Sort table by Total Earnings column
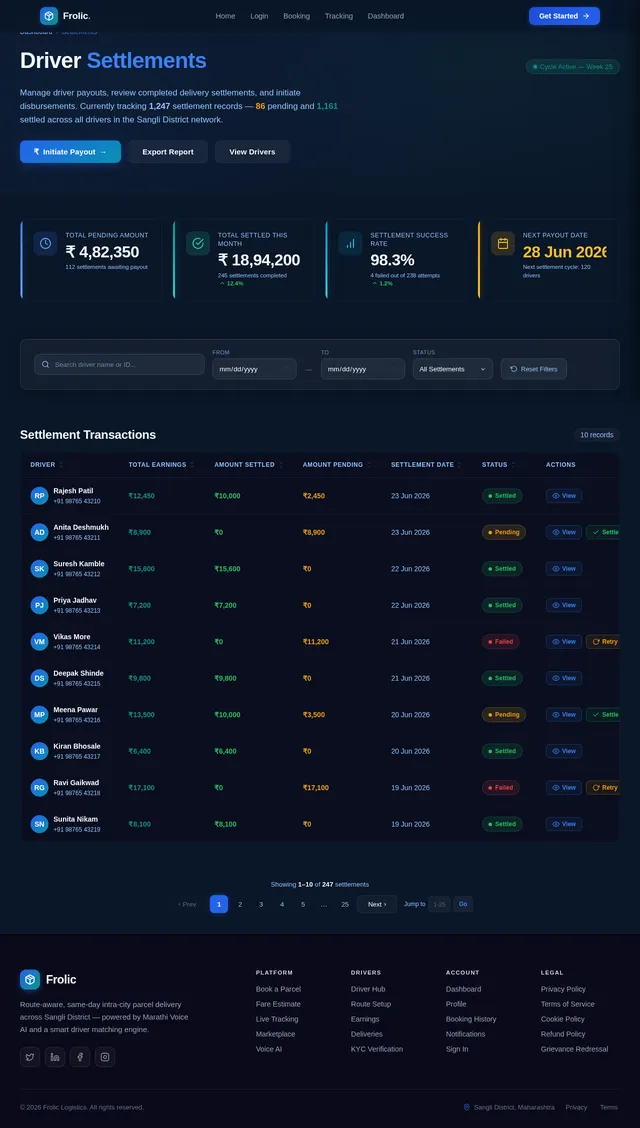This screenshot has width=640, height=1128. click(161, 465)
